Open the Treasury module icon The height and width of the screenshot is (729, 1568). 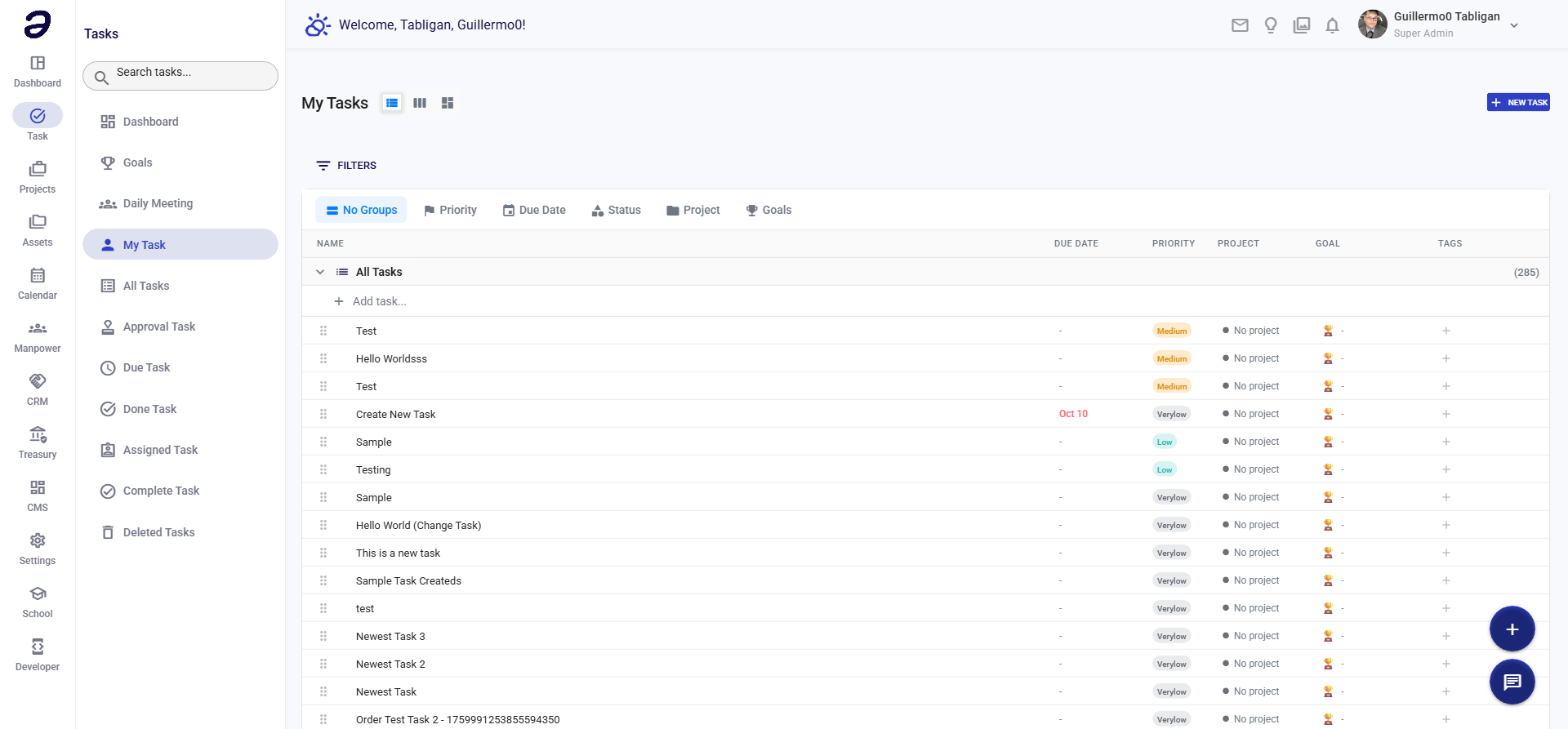click(38, 434)
